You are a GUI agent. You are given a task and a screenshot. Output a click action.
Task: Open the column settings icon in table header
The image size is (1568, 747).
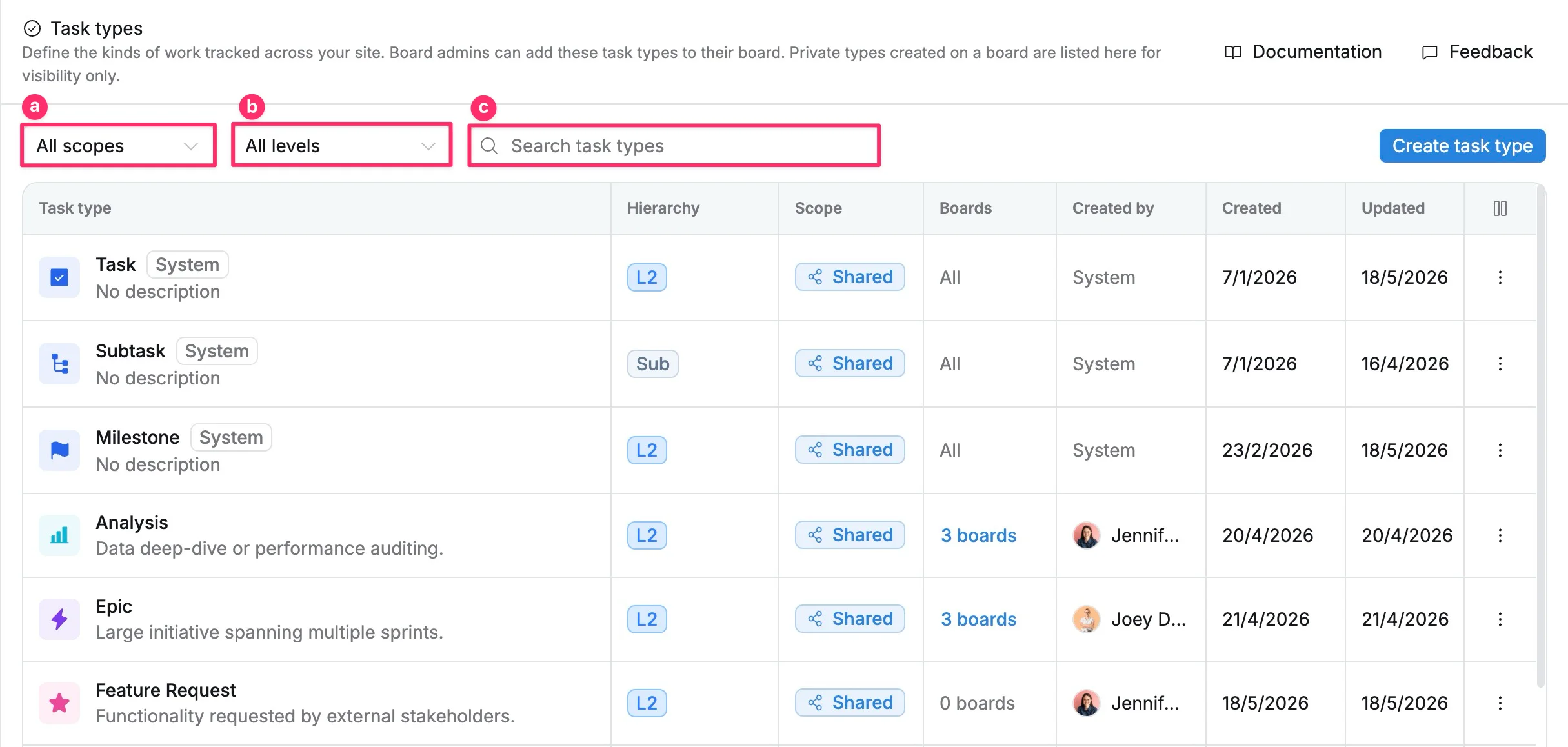point(1500,208)
